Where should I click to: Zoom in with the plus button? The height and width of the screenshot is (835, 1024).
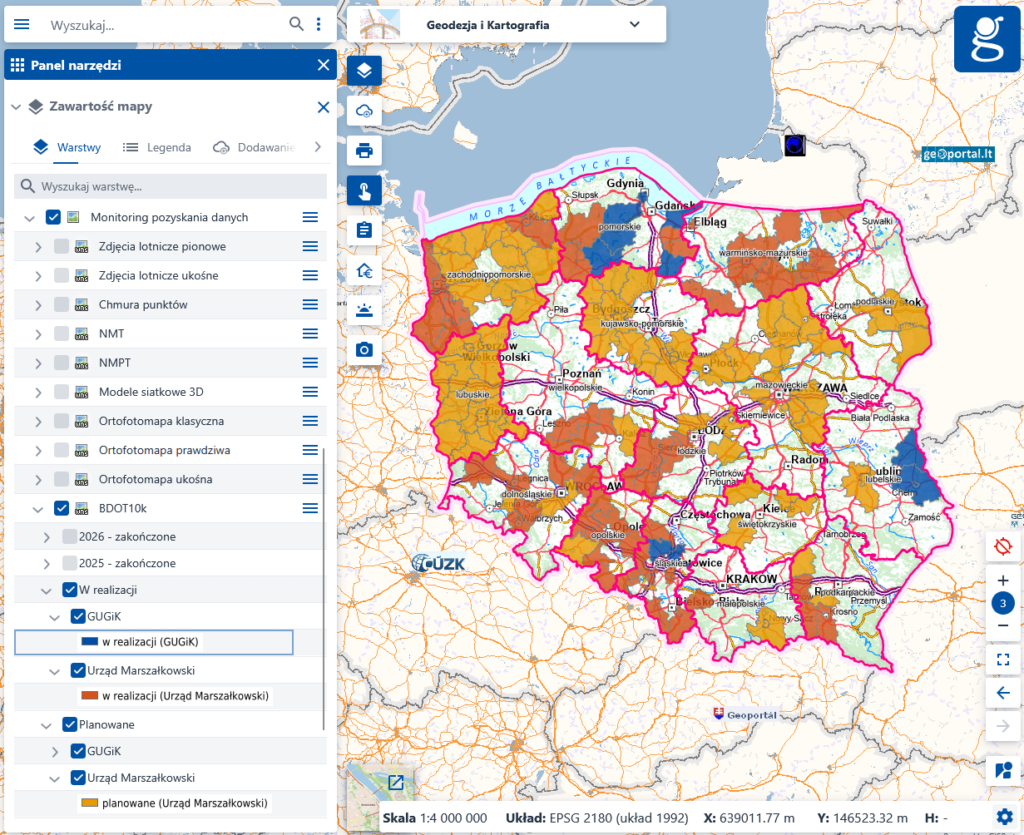(1003, 580)
